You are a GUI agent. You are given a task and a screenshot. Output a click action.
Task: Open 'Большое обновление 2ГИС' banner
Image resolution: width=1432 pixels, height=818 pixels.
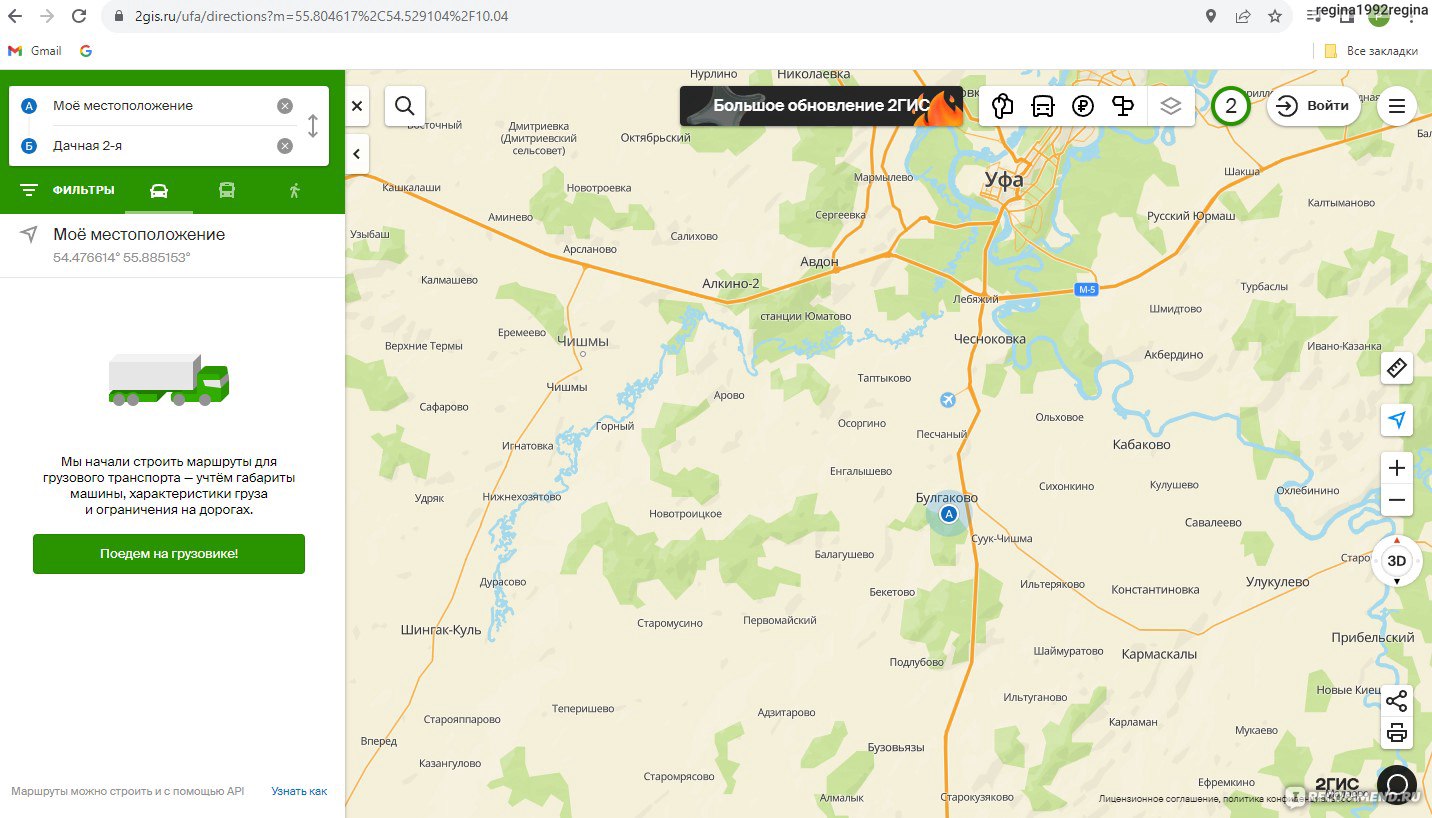tap(821, 106)
